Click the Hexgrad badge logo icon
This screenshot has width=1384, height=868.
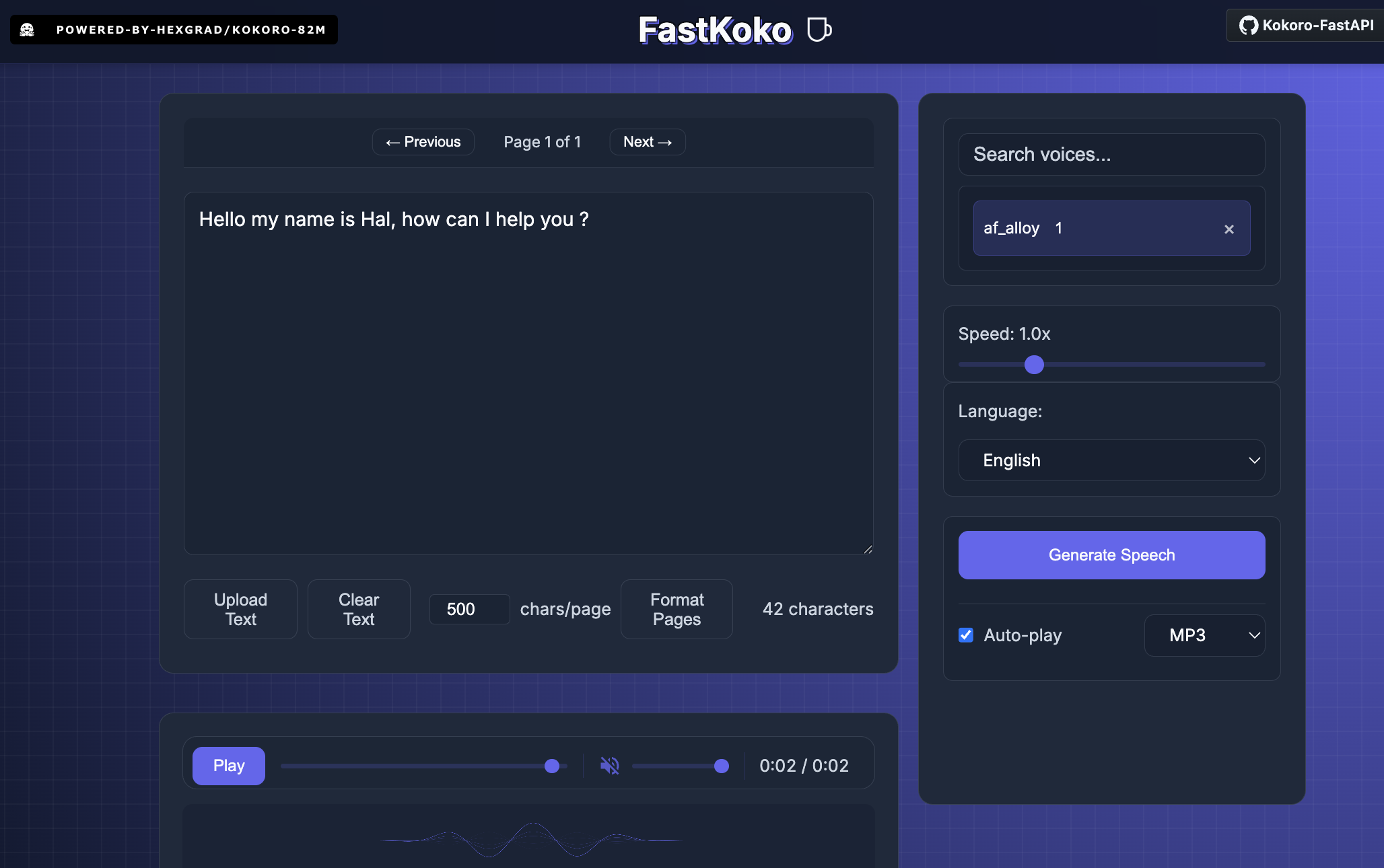(27, 30)
